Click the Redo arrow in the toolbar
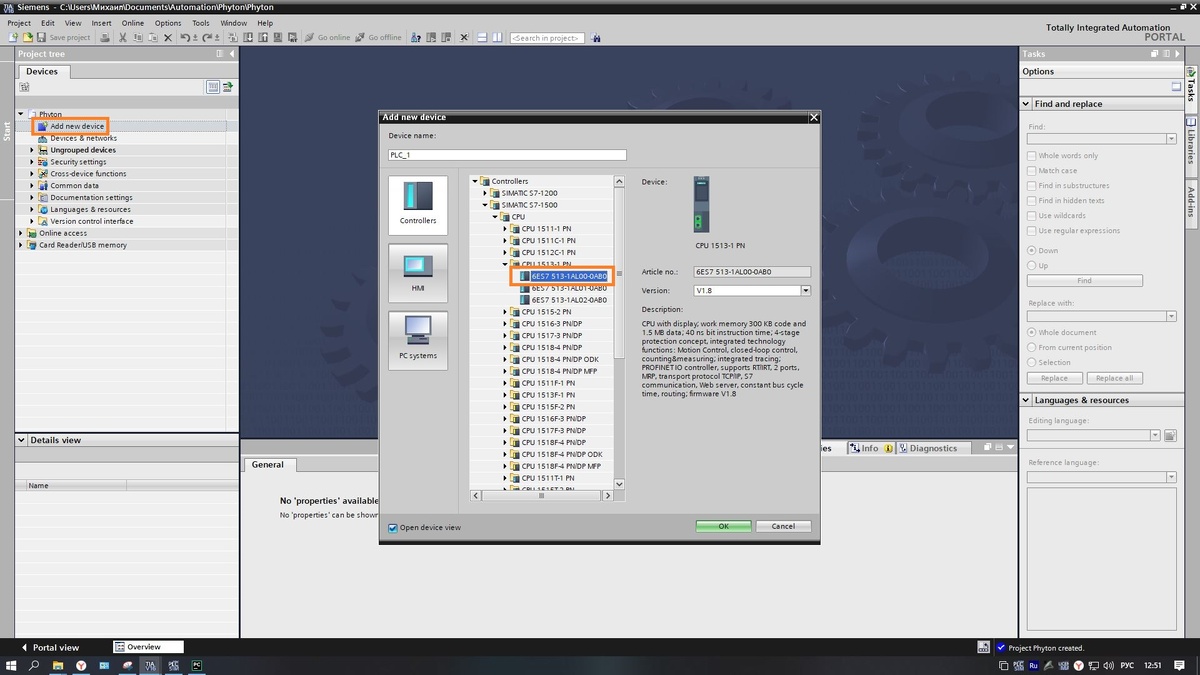Screen dimensions: 1200x675 [205, 37]
